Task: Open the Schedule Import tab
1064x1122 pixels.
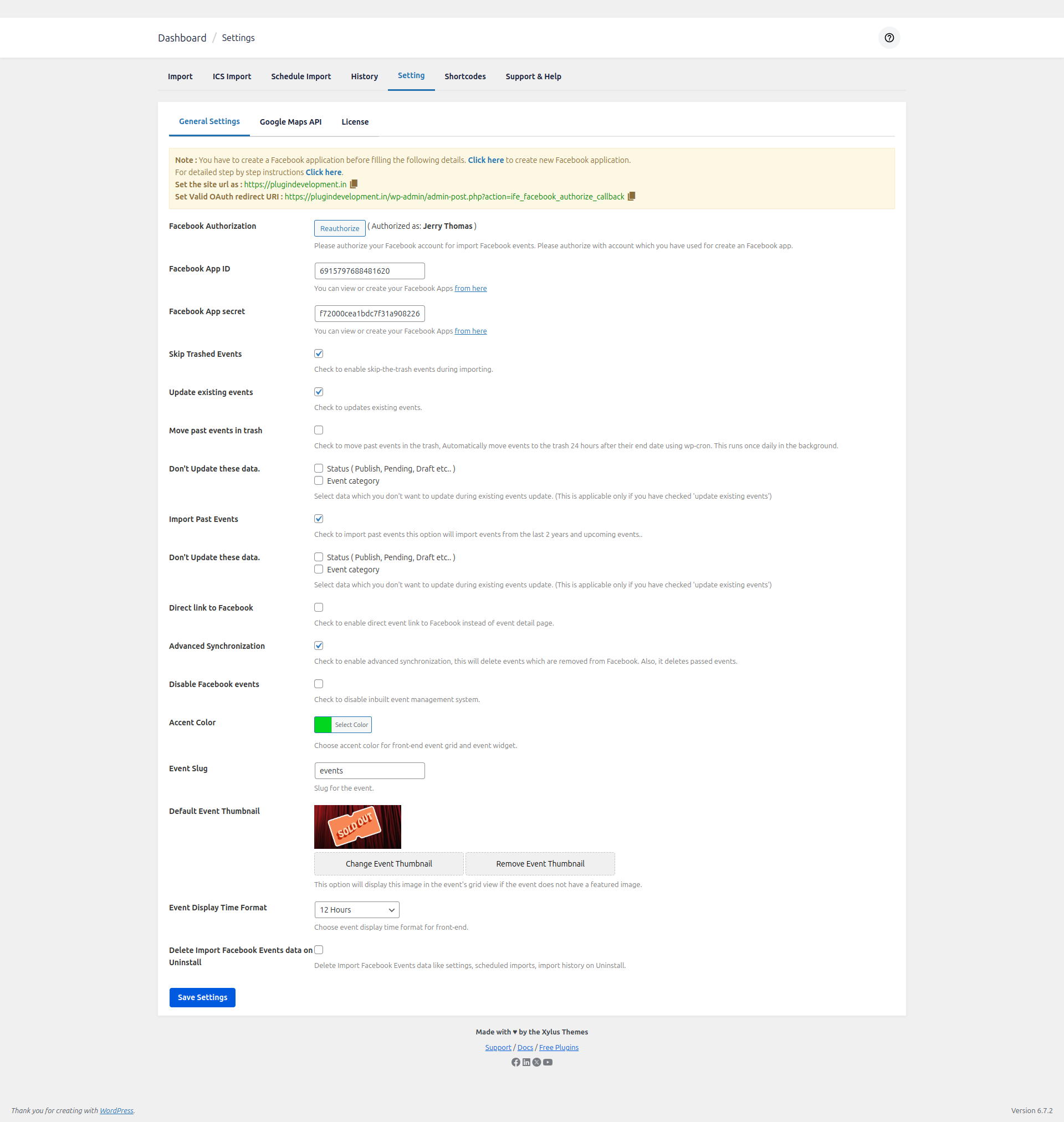Action: tap(300, 76)
